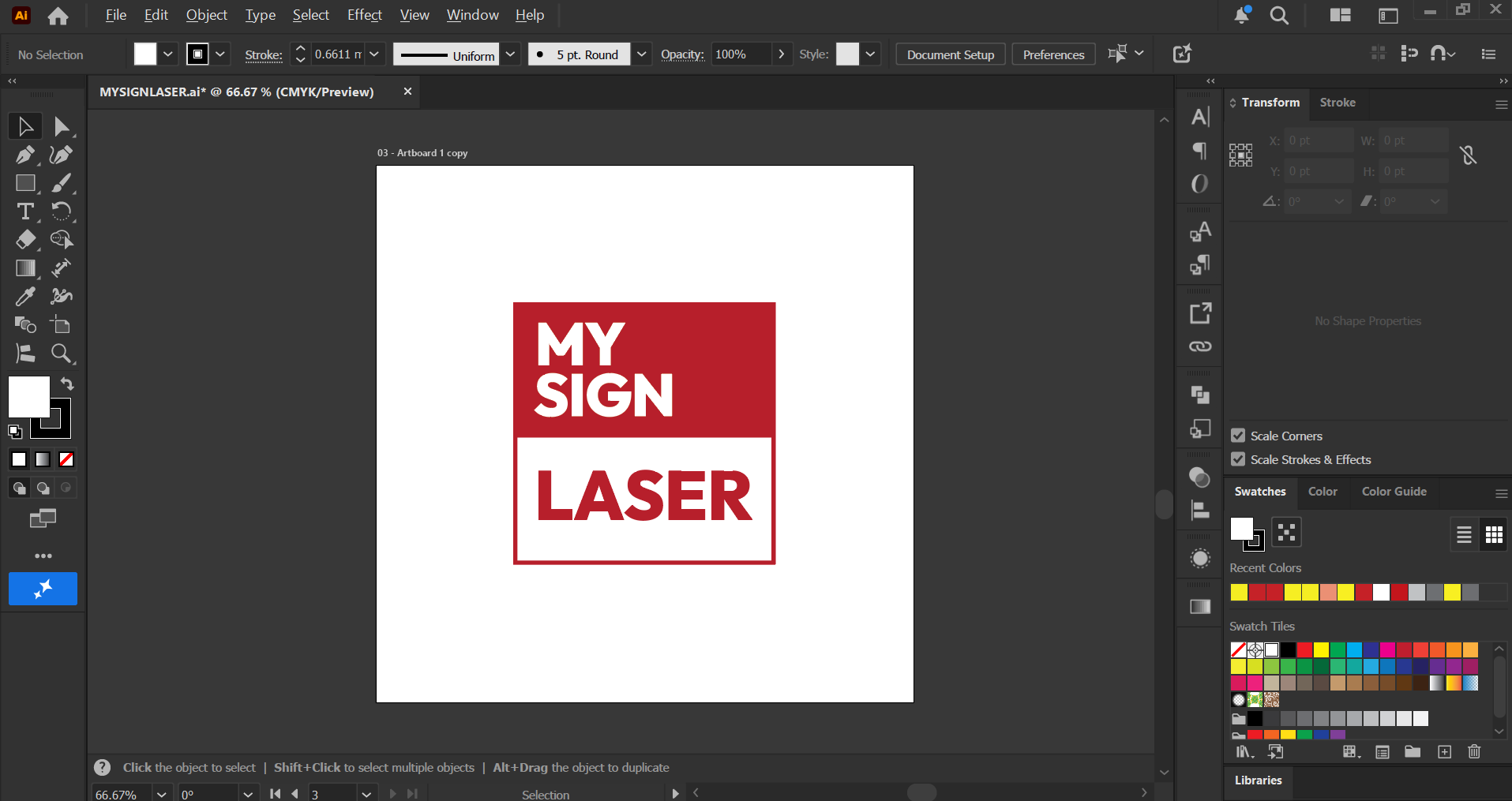Switch to the Color Guide tab

click(1394, 492)
